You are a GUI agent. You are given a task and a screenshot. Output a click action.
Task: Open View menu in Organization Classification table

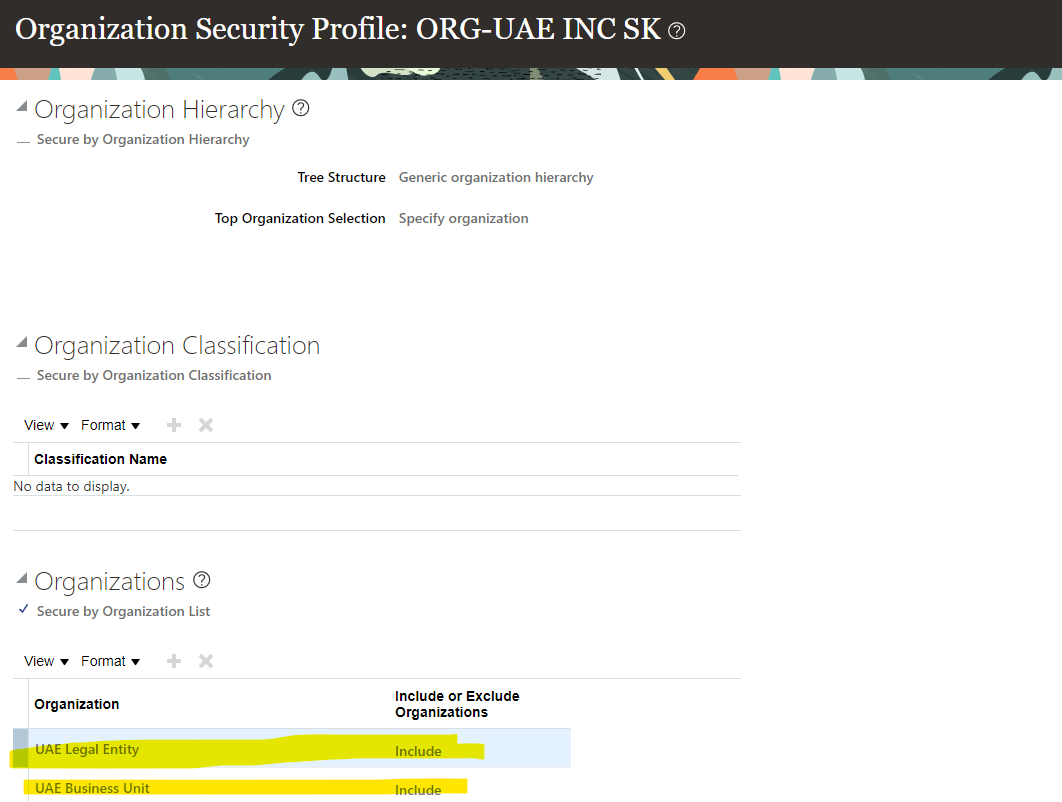tap(46, 425)
